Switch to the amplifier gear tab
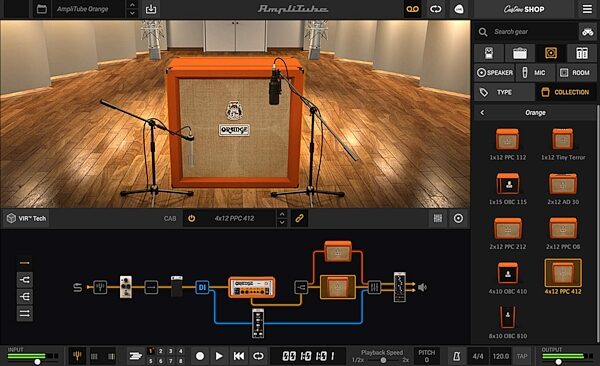 (520, 53)
